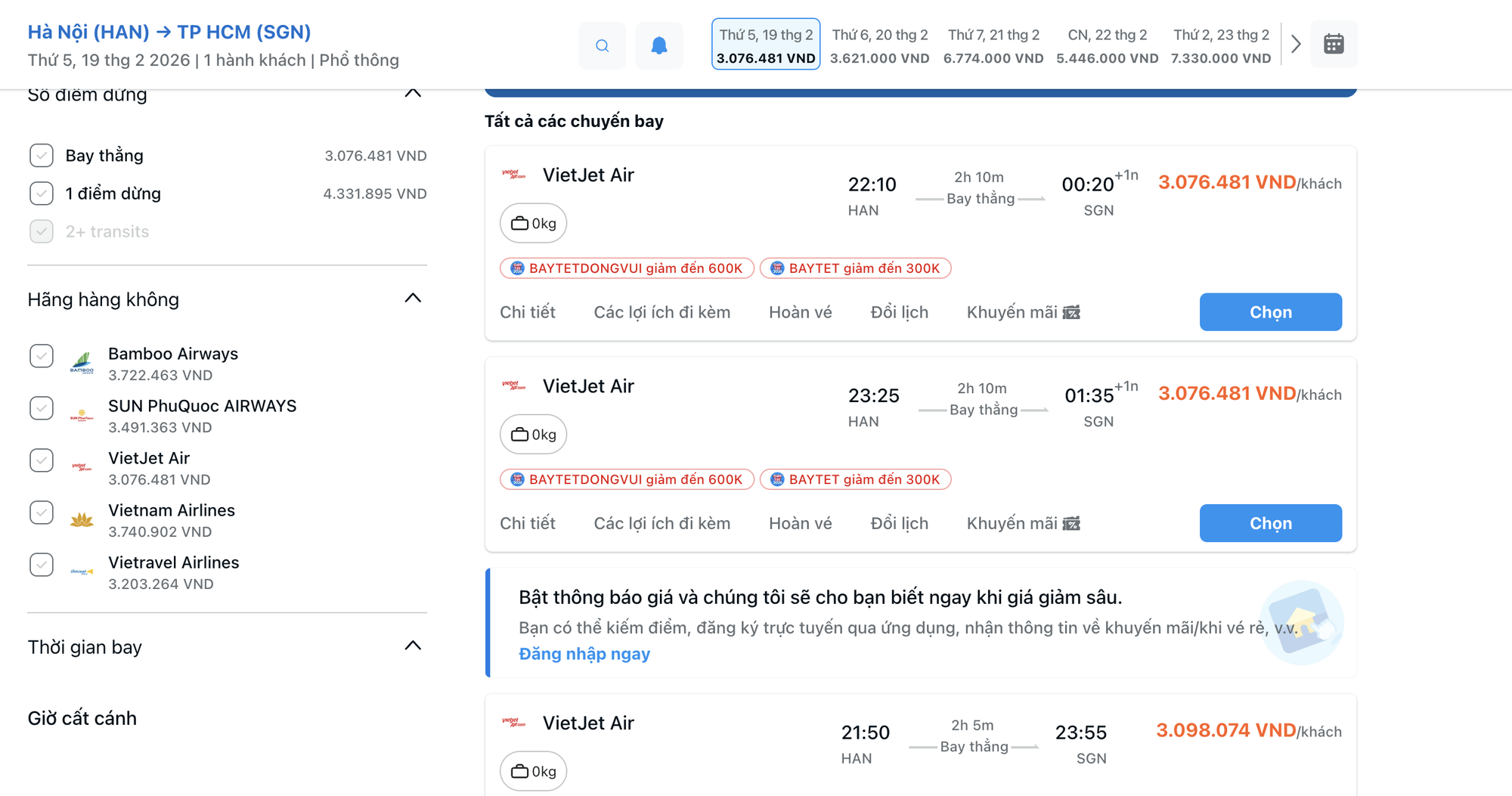Click 0kg baggage badge on 22:10 flight
Image resolution: width=1512 pixels, height=796 pixels.
pos(533,223)
